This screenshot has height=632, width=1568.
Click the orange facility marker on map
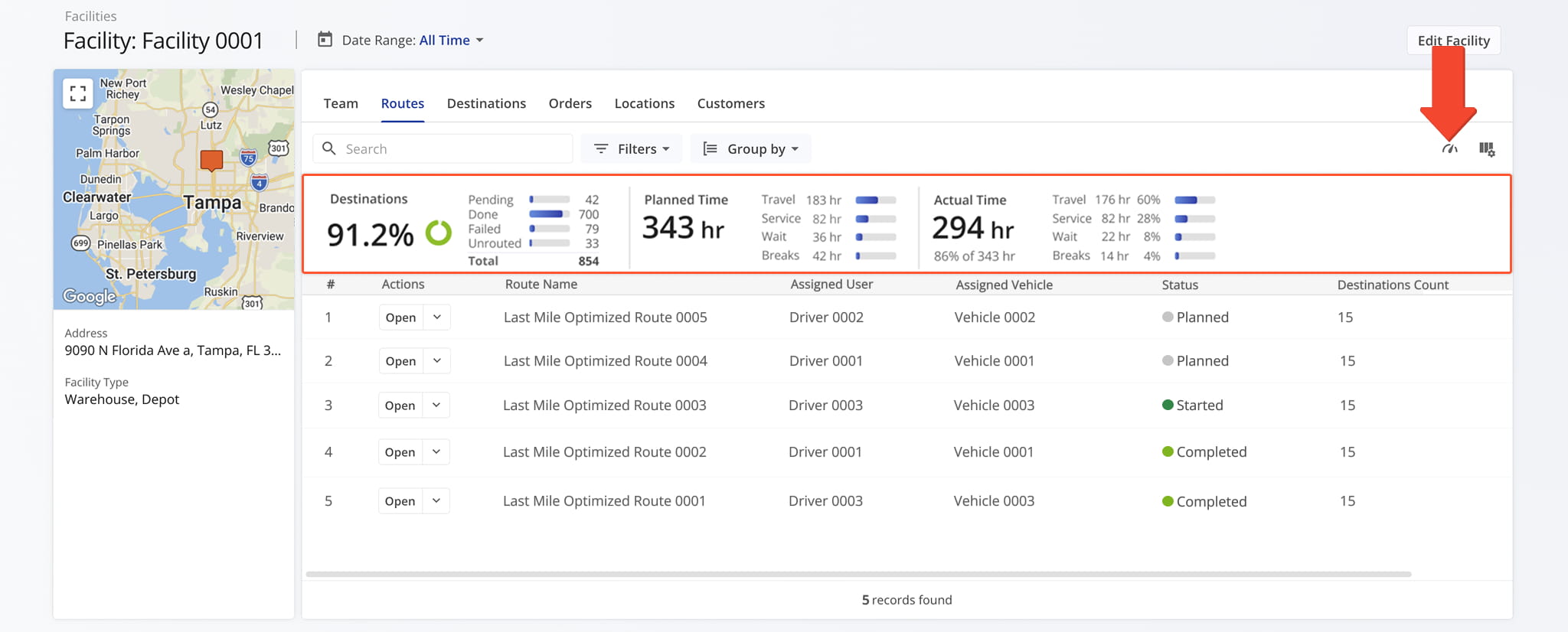211,160
